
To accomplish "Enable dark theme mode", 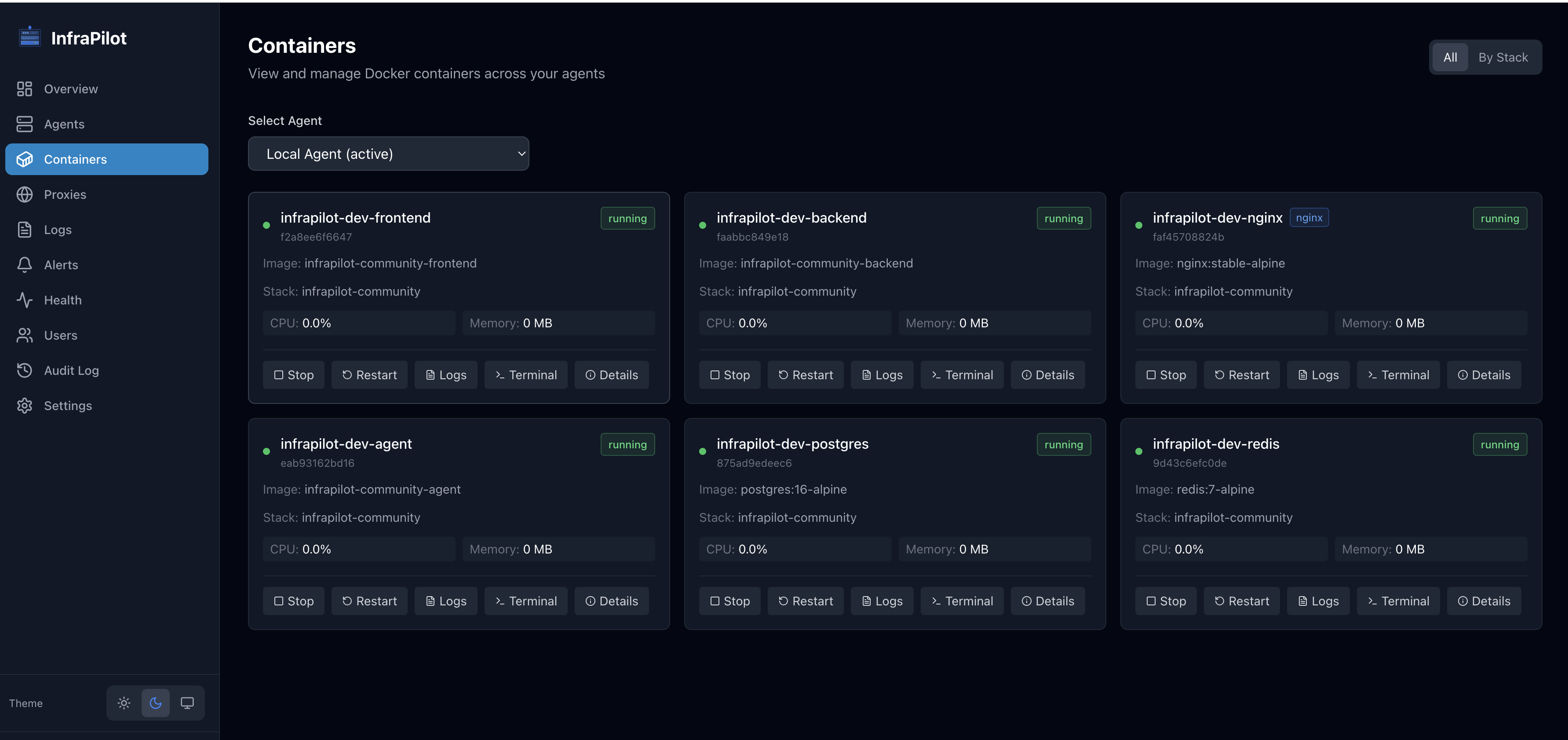I will coord(155,703).
